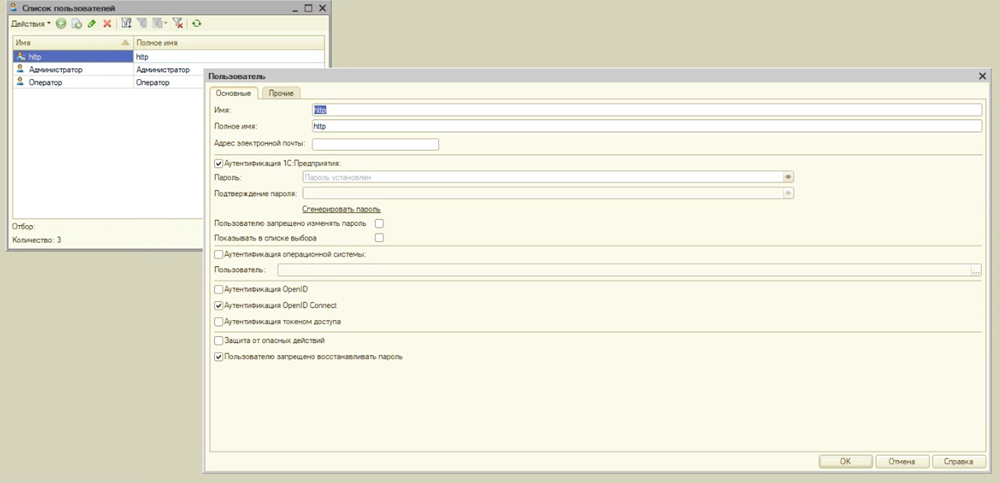Viewport: 1000px width, 483px height.
Task: Click the green Add user icon
Action: pos(62,23)
